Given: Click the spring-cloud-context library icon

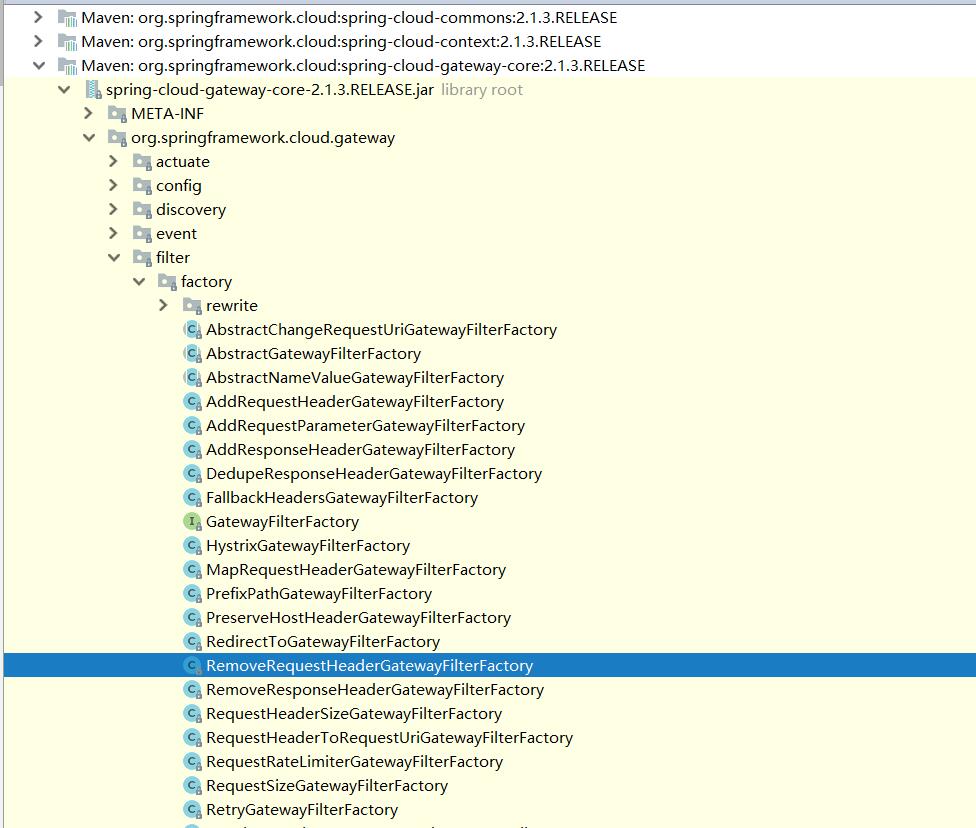Looking at the screenshot, I should point(67,42).
